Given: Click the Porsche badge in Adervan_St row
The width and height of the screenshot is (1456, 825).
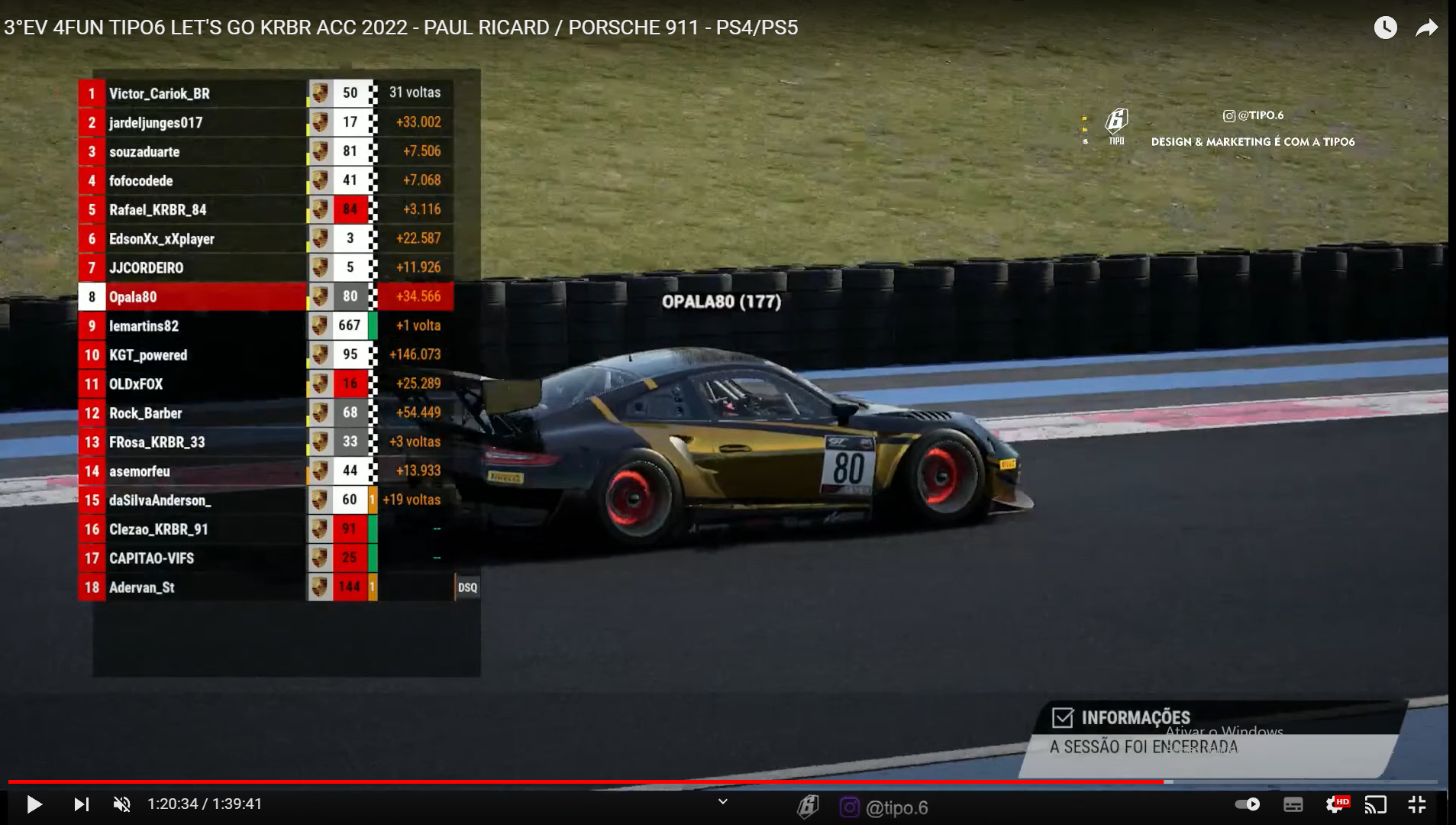Looking at the screenshot, I should [320, 587].
